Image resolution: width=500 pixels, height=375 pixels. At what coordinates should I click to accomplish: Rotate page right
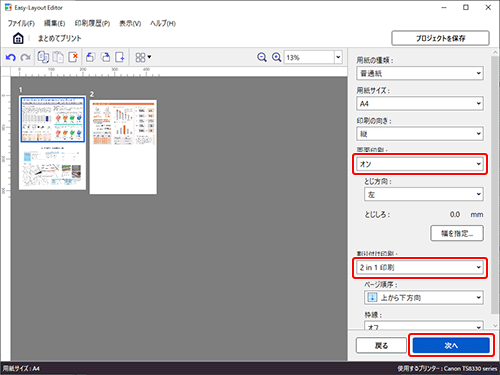coord(105,57)
